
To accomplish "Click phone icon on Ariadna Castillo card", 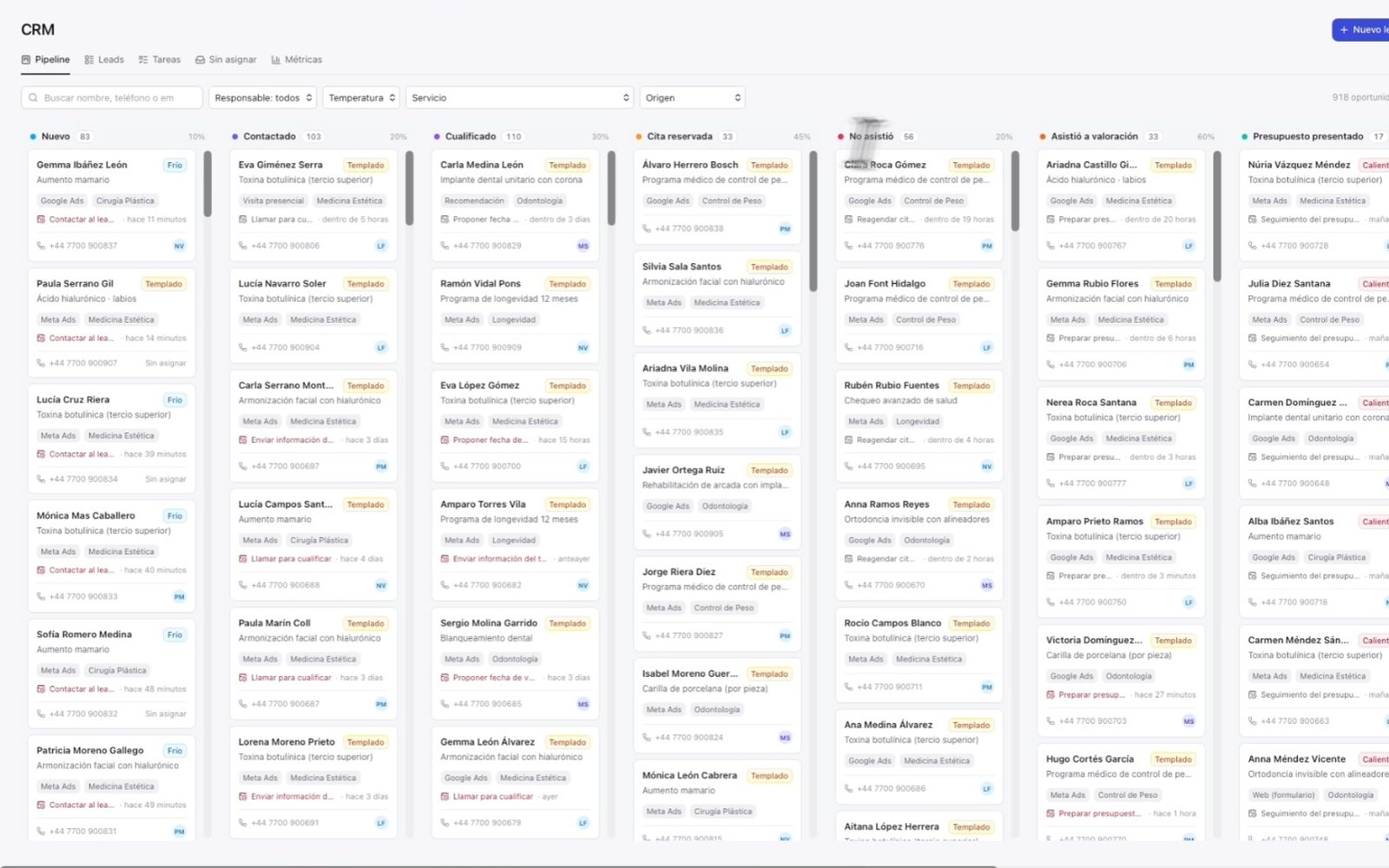I will click(x=1050, y=246).
